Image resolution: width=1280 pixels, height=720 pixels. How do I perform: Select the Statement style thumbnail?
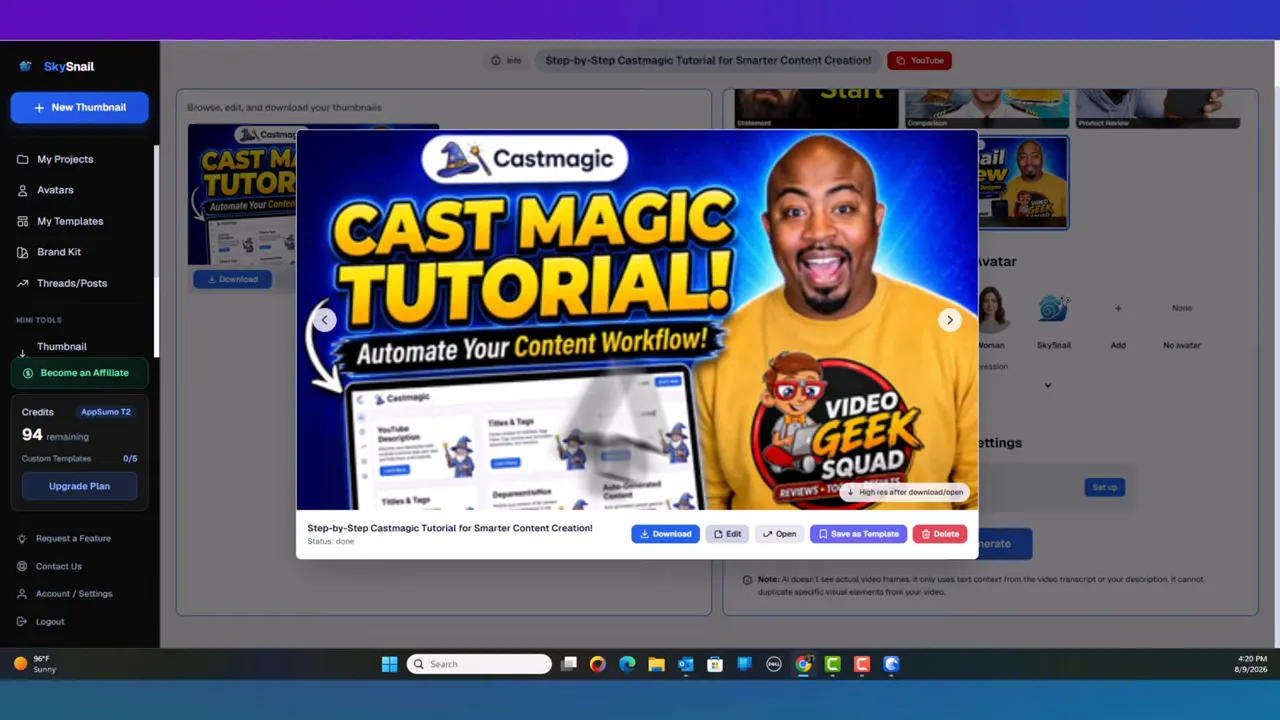(x=816, y=109)
